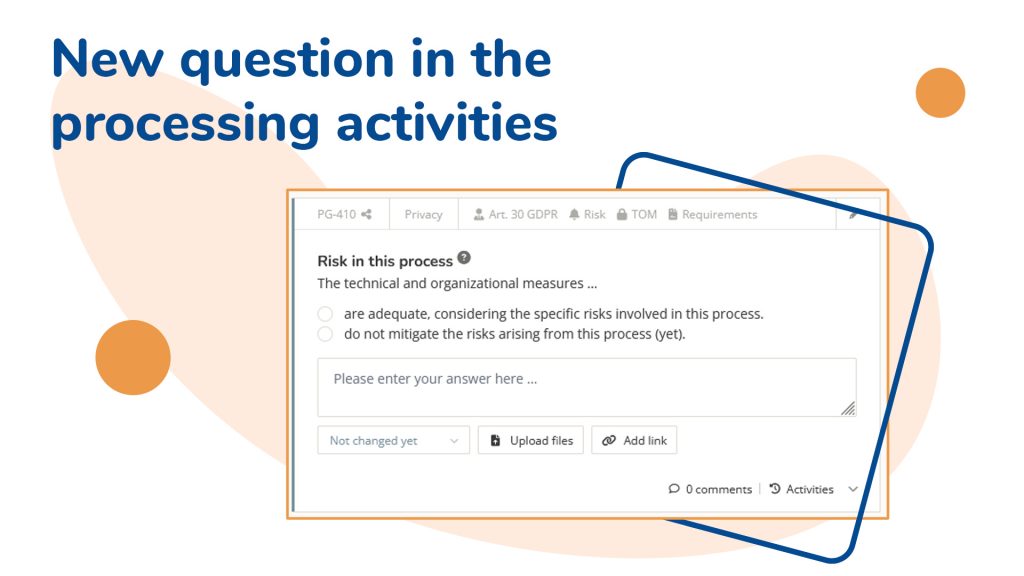
Task: Click the upload file icon on Upload files button
Action: (496, 440)
